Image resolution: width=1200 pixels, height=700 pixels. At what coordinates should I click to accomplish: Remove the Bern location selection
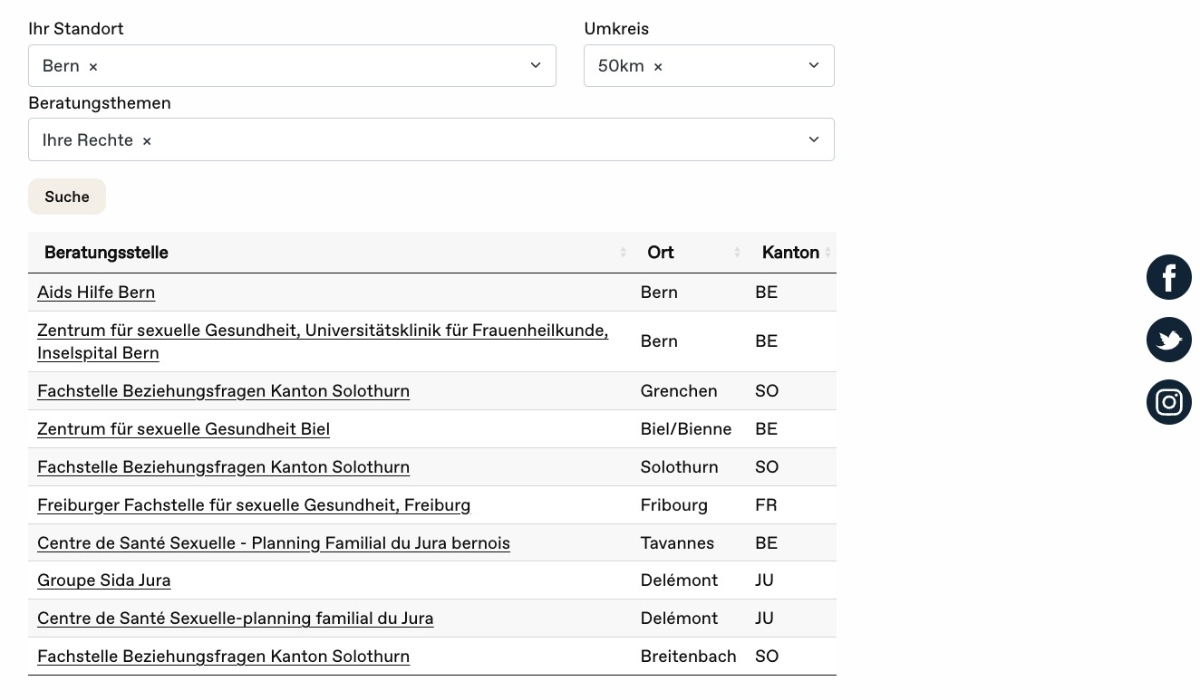tap(94, 67)
